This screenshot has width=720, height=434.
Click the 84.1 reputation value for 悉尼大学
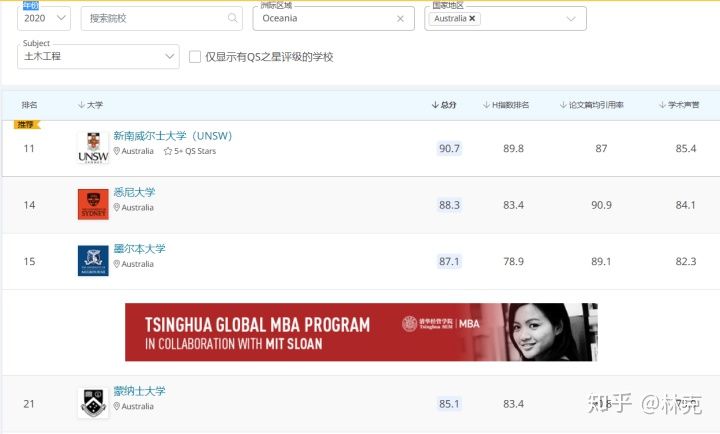(x=686, y=205)
